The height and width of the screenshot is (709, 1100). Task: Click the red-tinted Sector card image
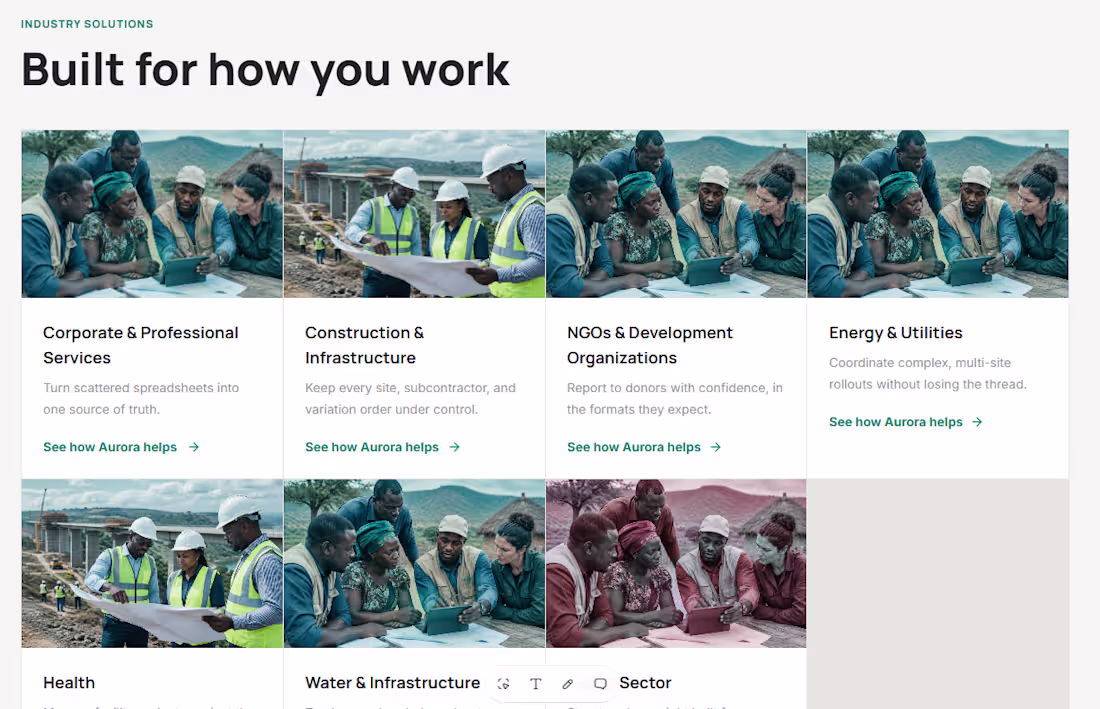(676, 563)
